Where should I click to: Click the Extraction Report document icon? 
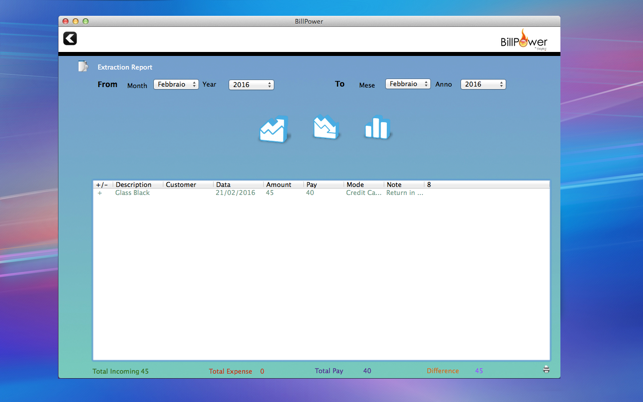click(x=83, y=66)
